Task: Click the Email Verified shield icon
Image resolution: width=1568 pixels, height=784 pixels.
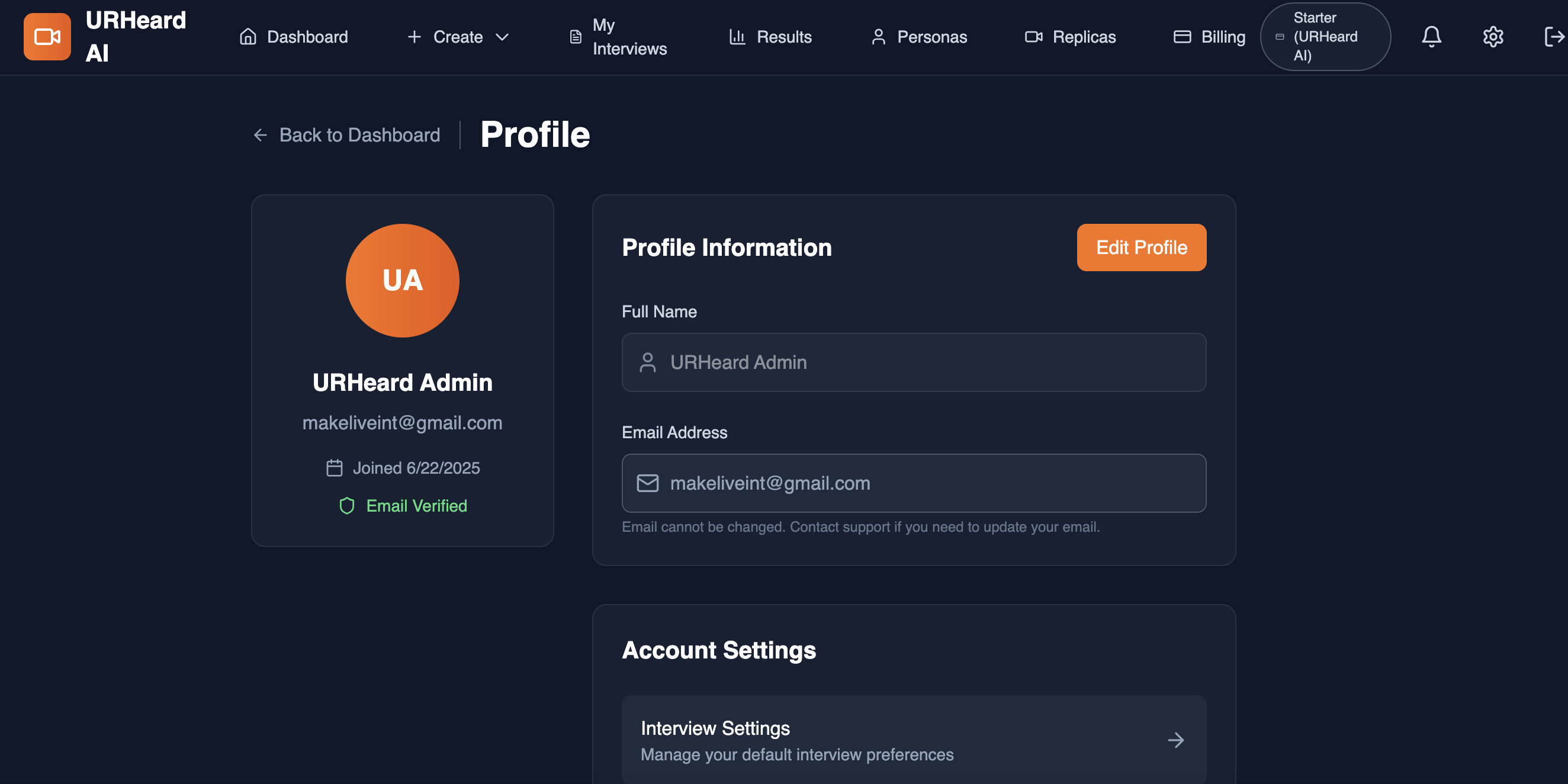Action: point(347,506)
